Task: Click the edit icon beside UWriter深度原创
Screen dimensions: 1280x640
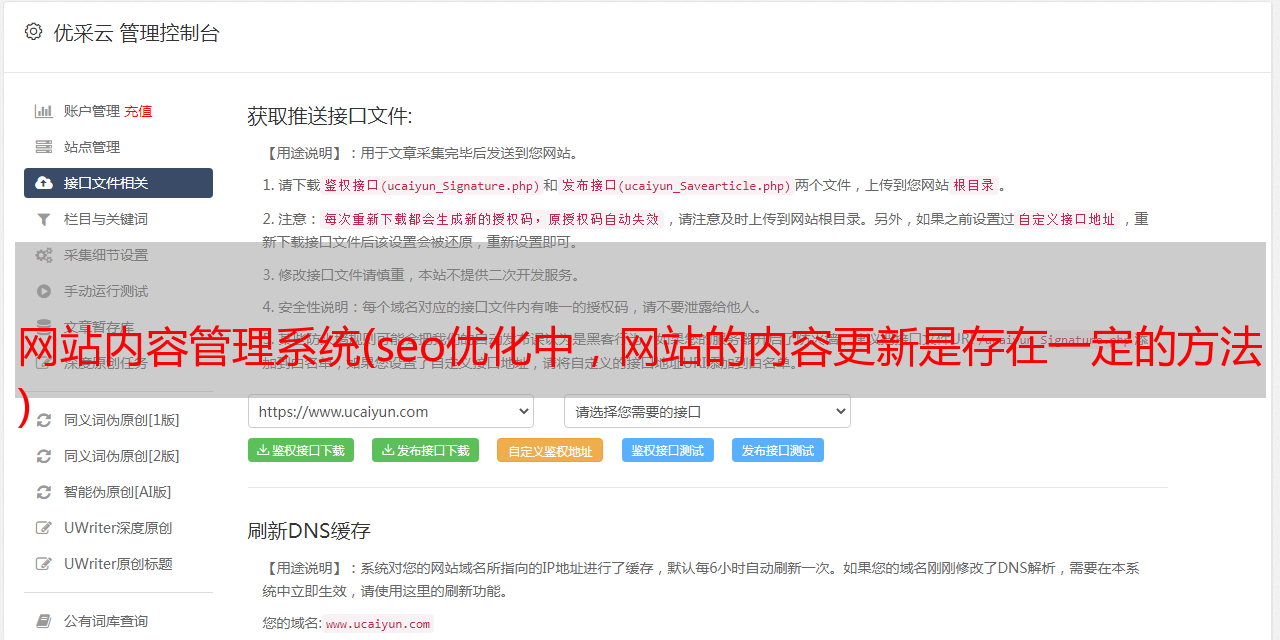Action: 44,528
